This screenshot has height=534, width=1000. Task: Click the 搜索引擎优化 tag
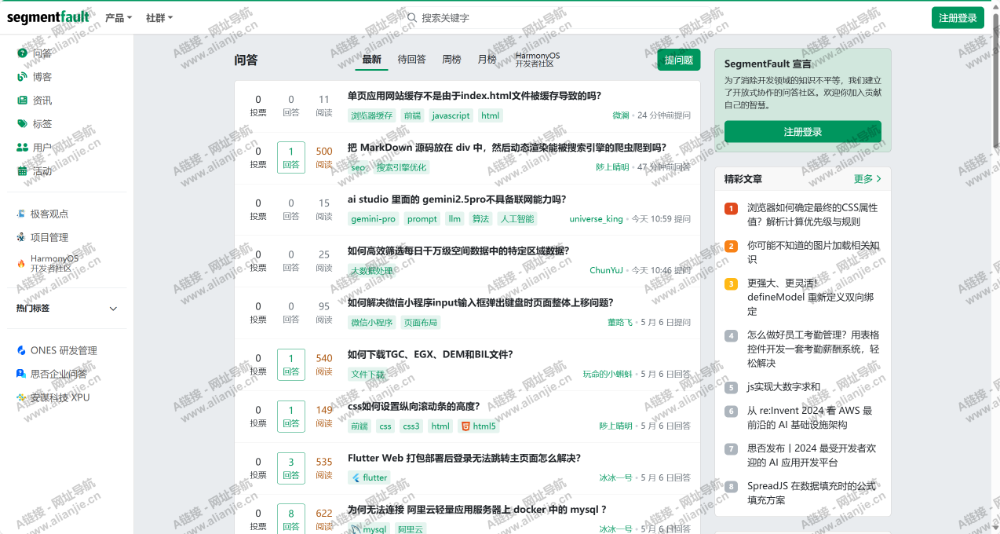(x=402, y=167)
